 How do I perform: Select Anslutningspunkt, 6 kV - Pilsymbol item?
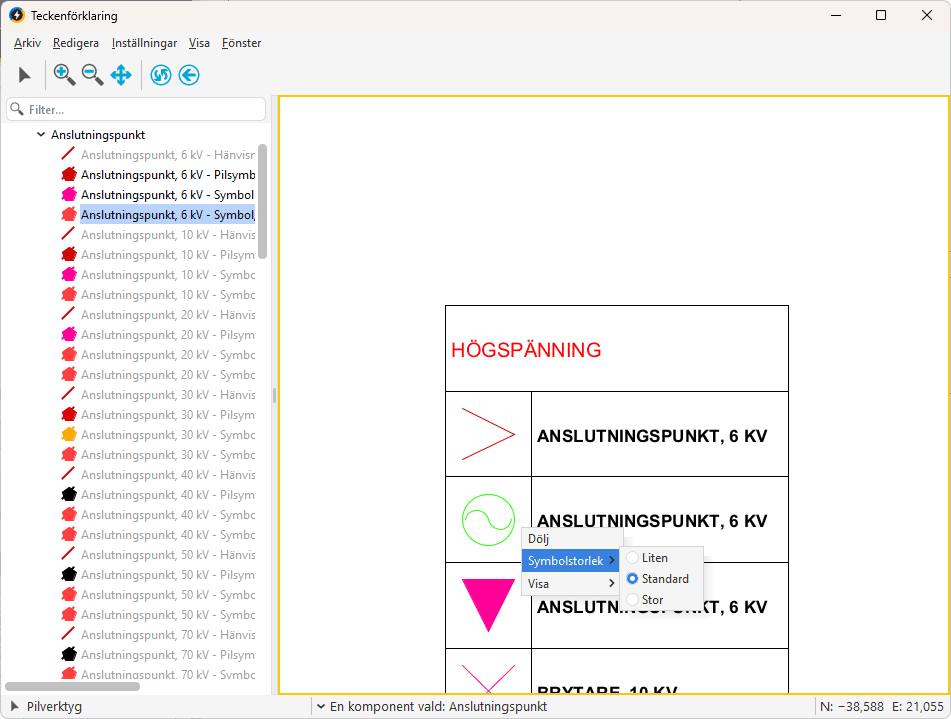click(167, 175)
